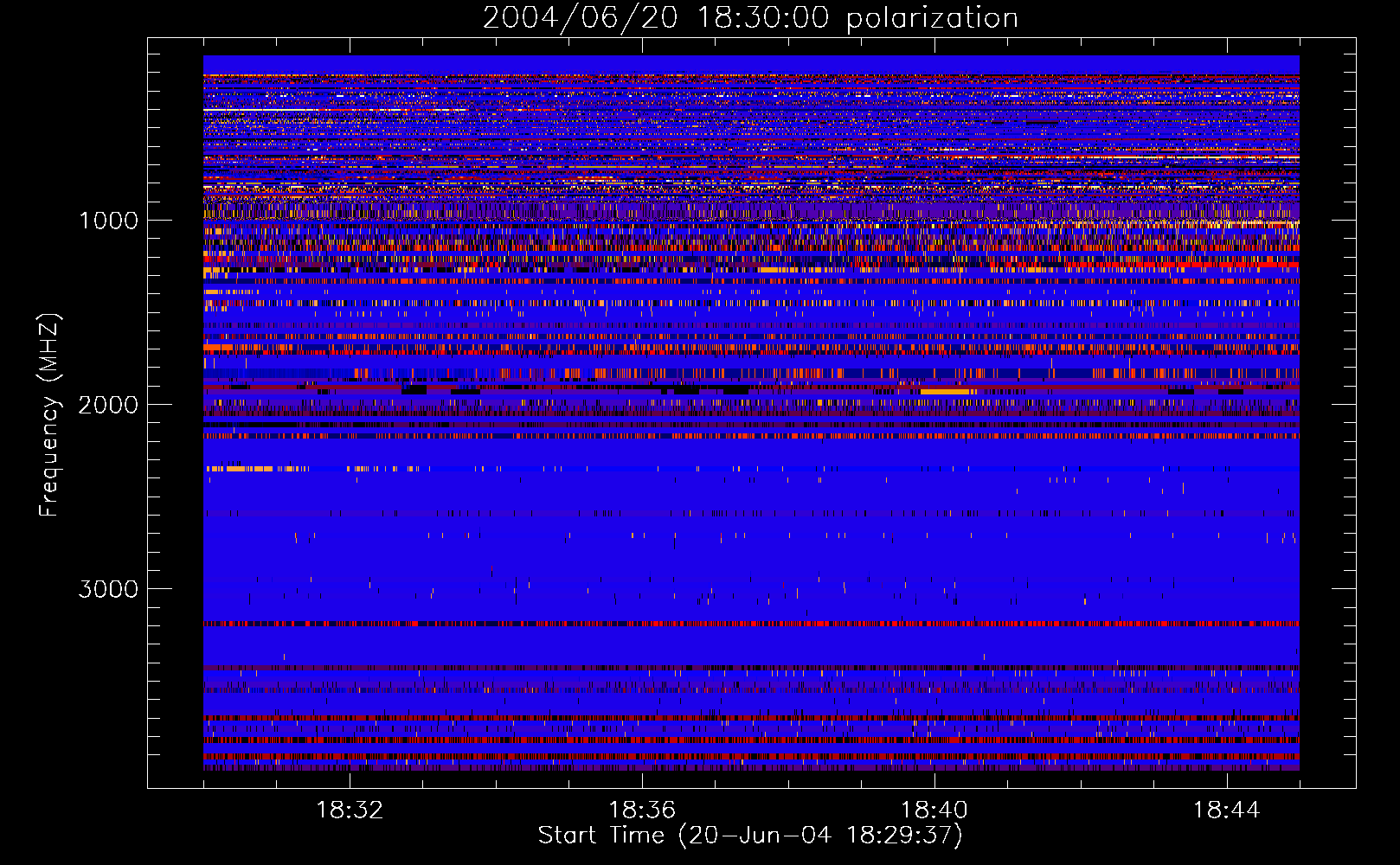Select the 3000 frequency tick label
This screenshot has width=1400, height=865.
click(108, 589)
